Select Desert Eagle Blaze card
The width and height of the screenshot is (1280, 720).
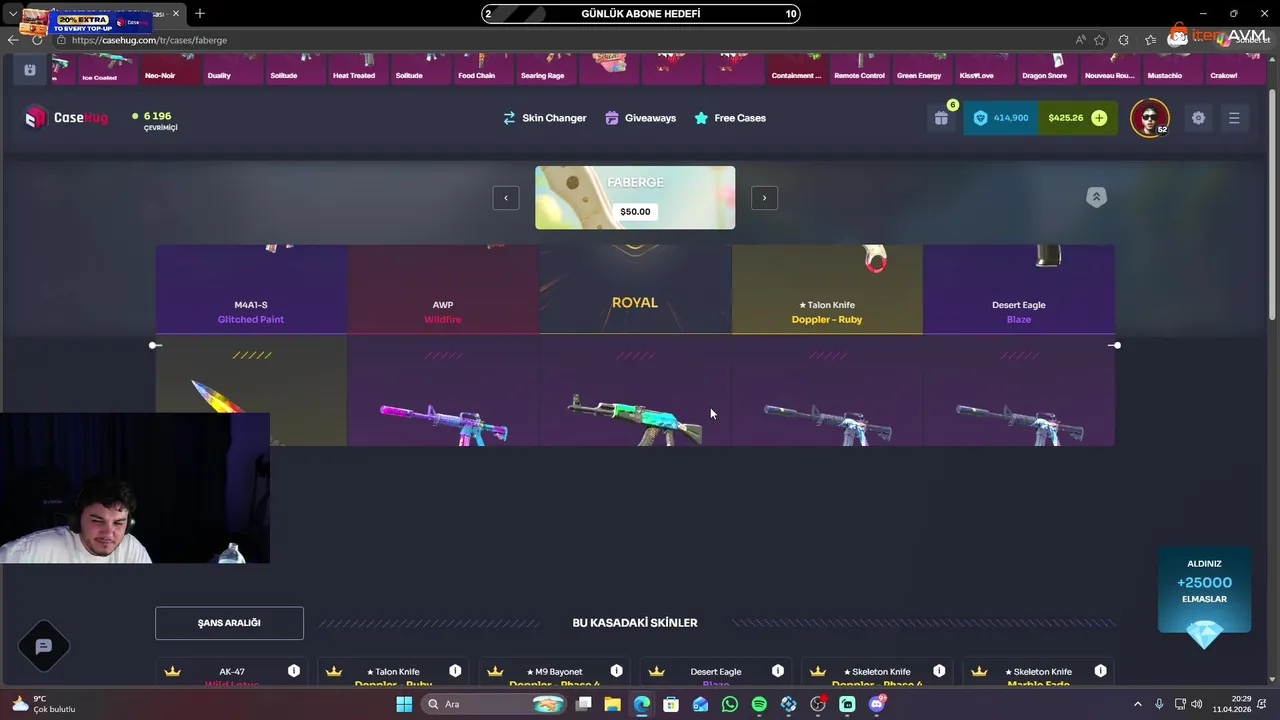(1018, 289)
